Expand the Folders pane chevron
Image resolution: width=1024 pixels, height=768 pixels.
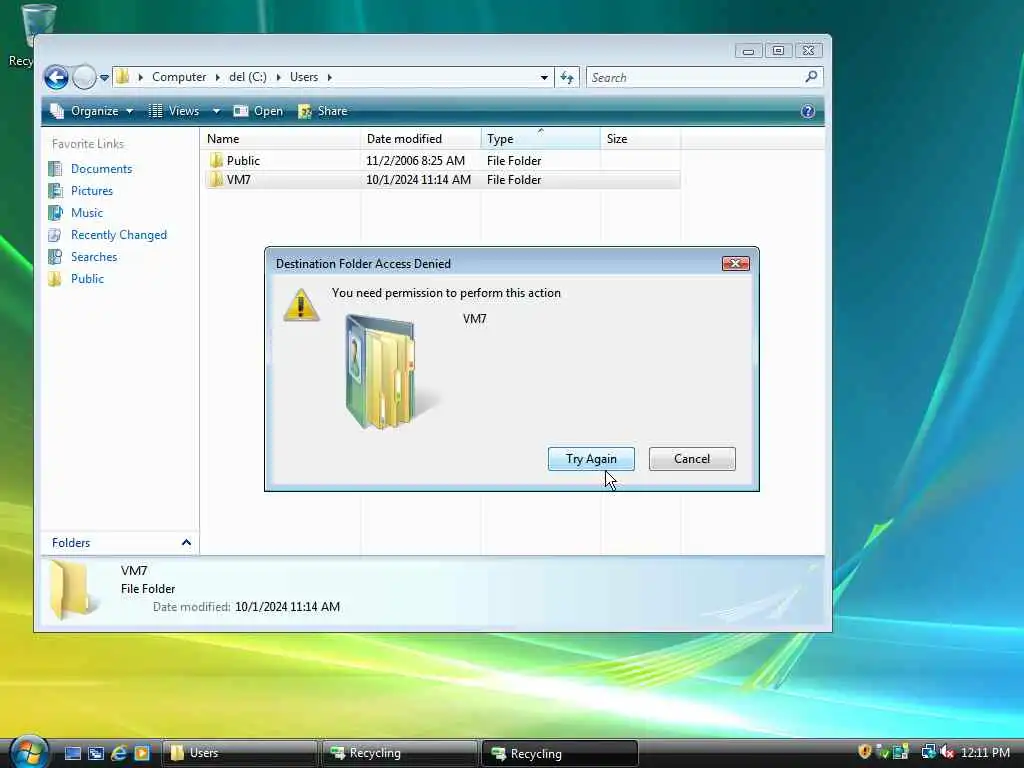186,543
